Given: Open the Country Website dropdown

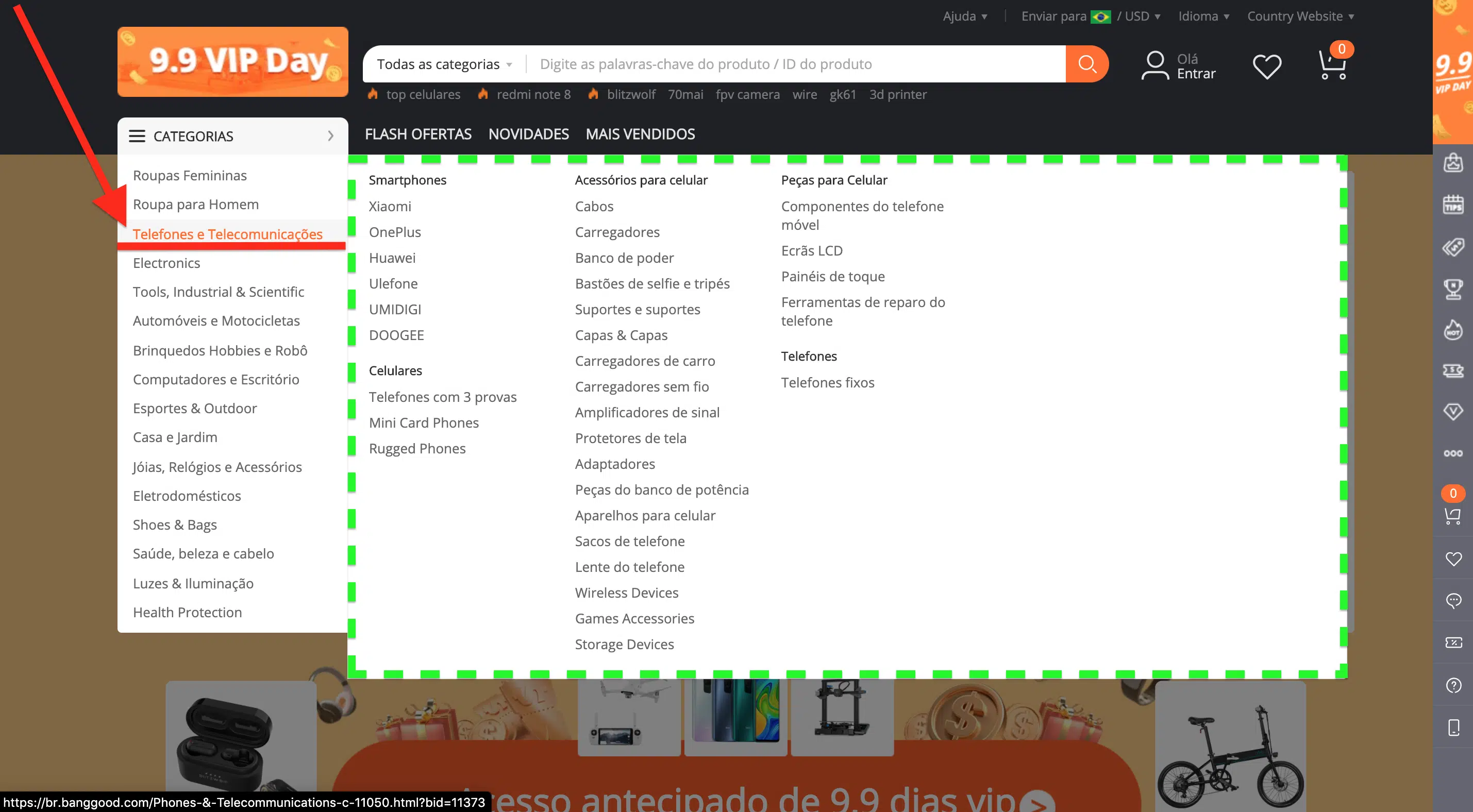Looking at the screenshot, I should click(x=1300, y=16).
